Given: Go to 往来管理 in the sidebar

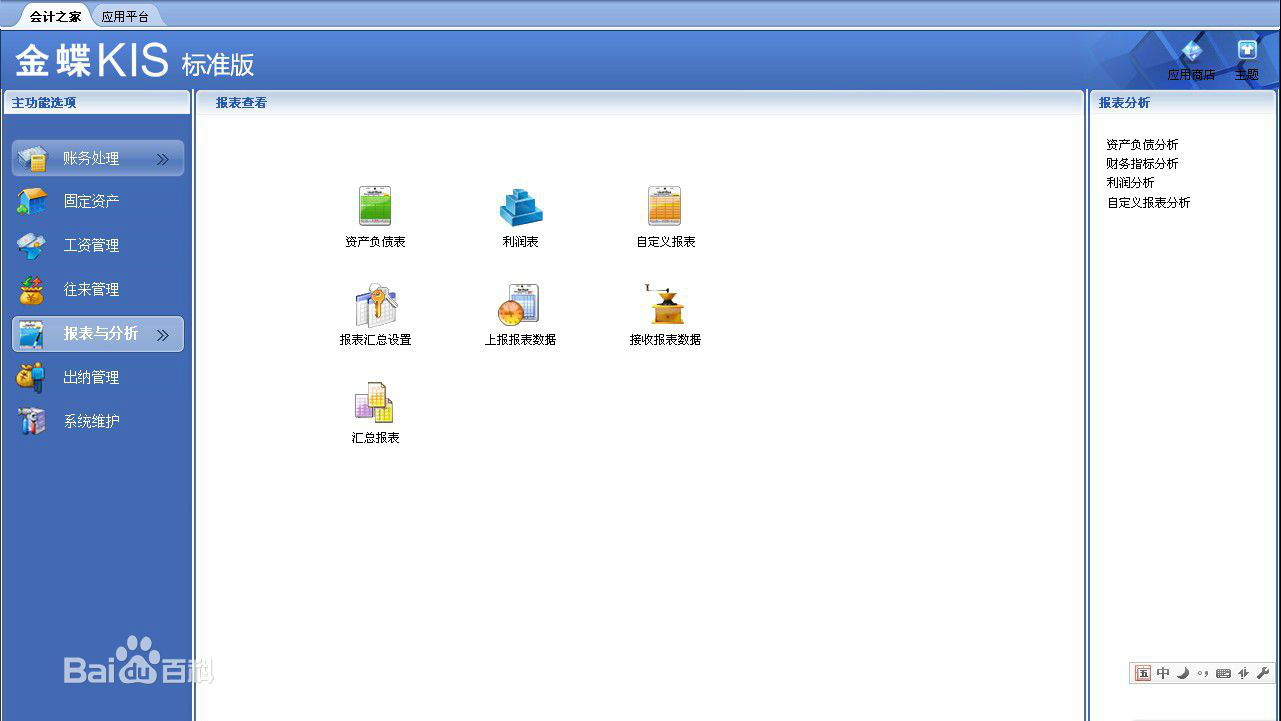Looking at the screenshot, I should [97, 289].
